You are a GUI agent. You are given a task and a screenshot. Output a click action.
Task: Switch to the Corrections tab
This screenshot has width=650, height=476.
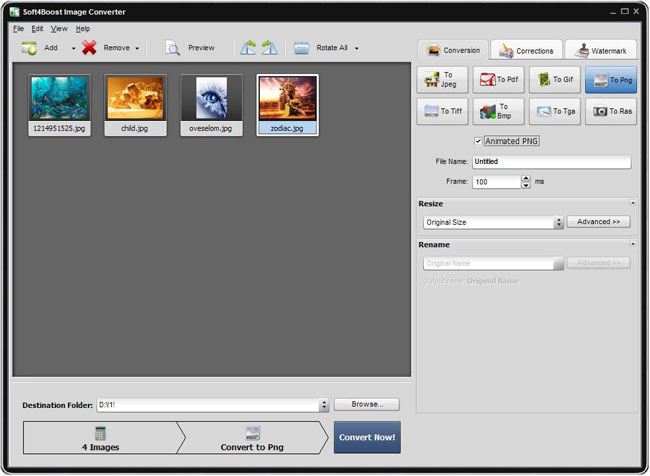pyautogui.click(x=526, y=51)
